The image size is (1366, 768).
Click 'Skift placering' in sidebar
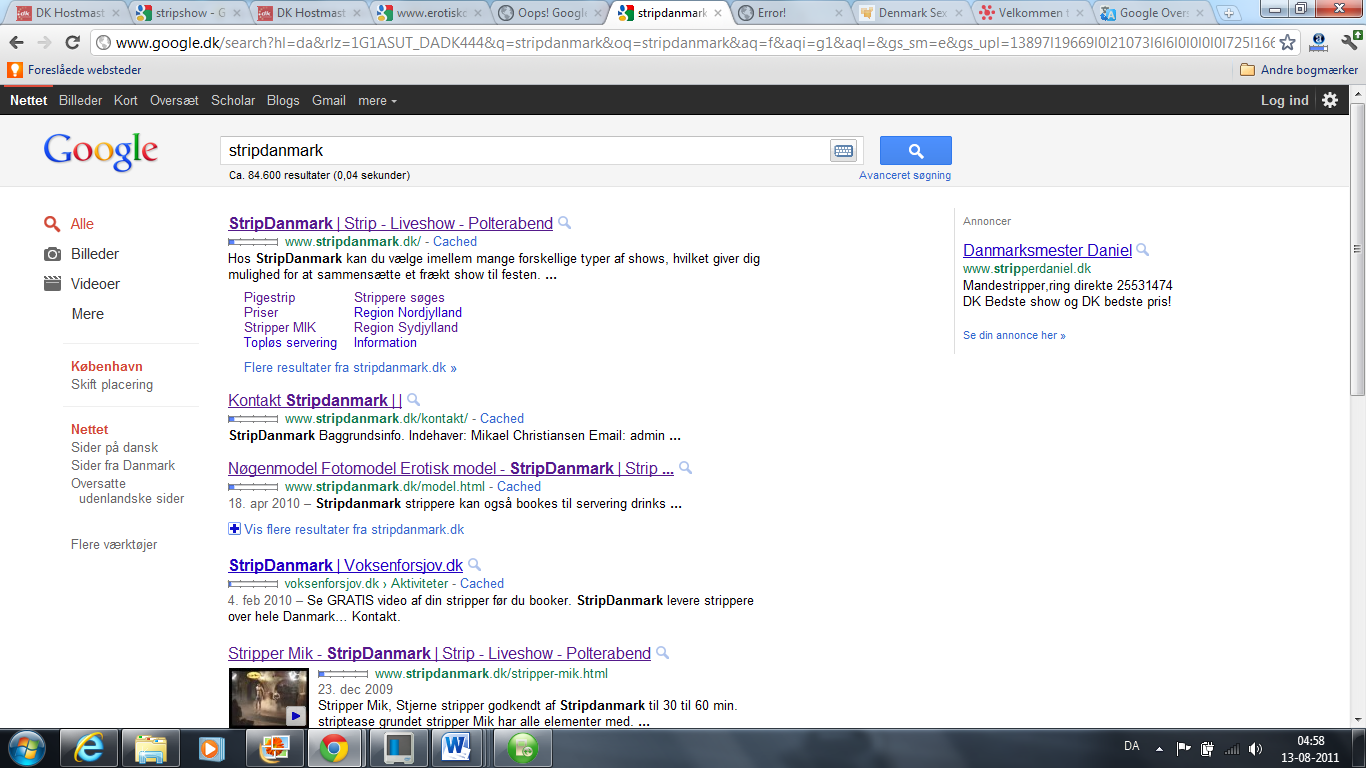pos(112,385)
